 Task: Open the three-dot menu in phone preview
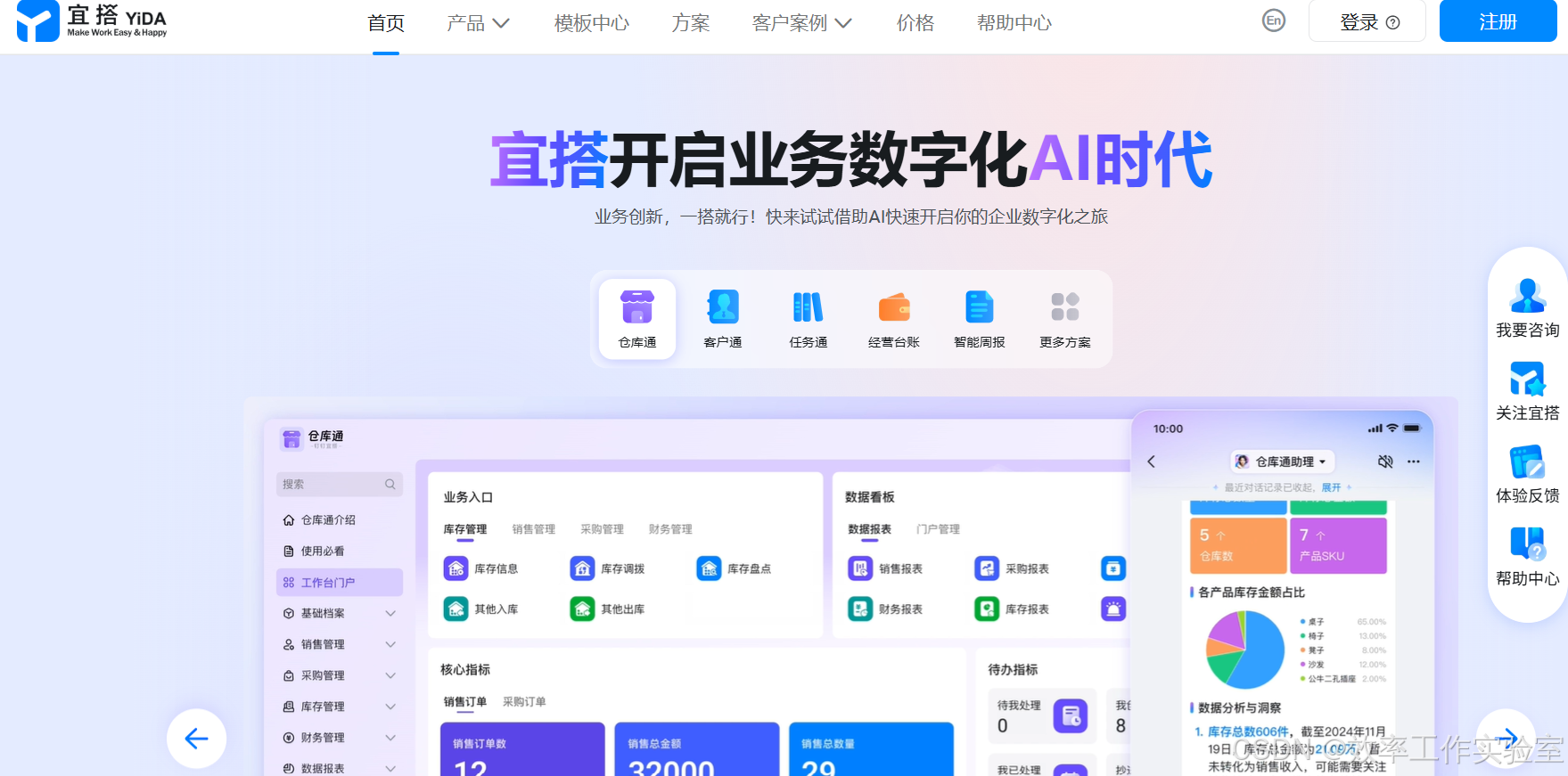tap(1414, 462)
